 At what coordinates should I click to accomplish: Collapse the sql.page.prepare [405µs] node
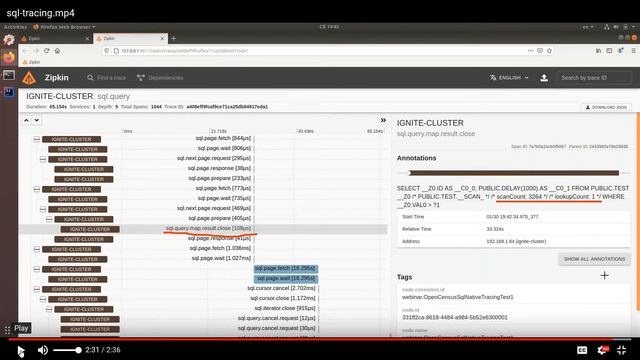[49, 219]
